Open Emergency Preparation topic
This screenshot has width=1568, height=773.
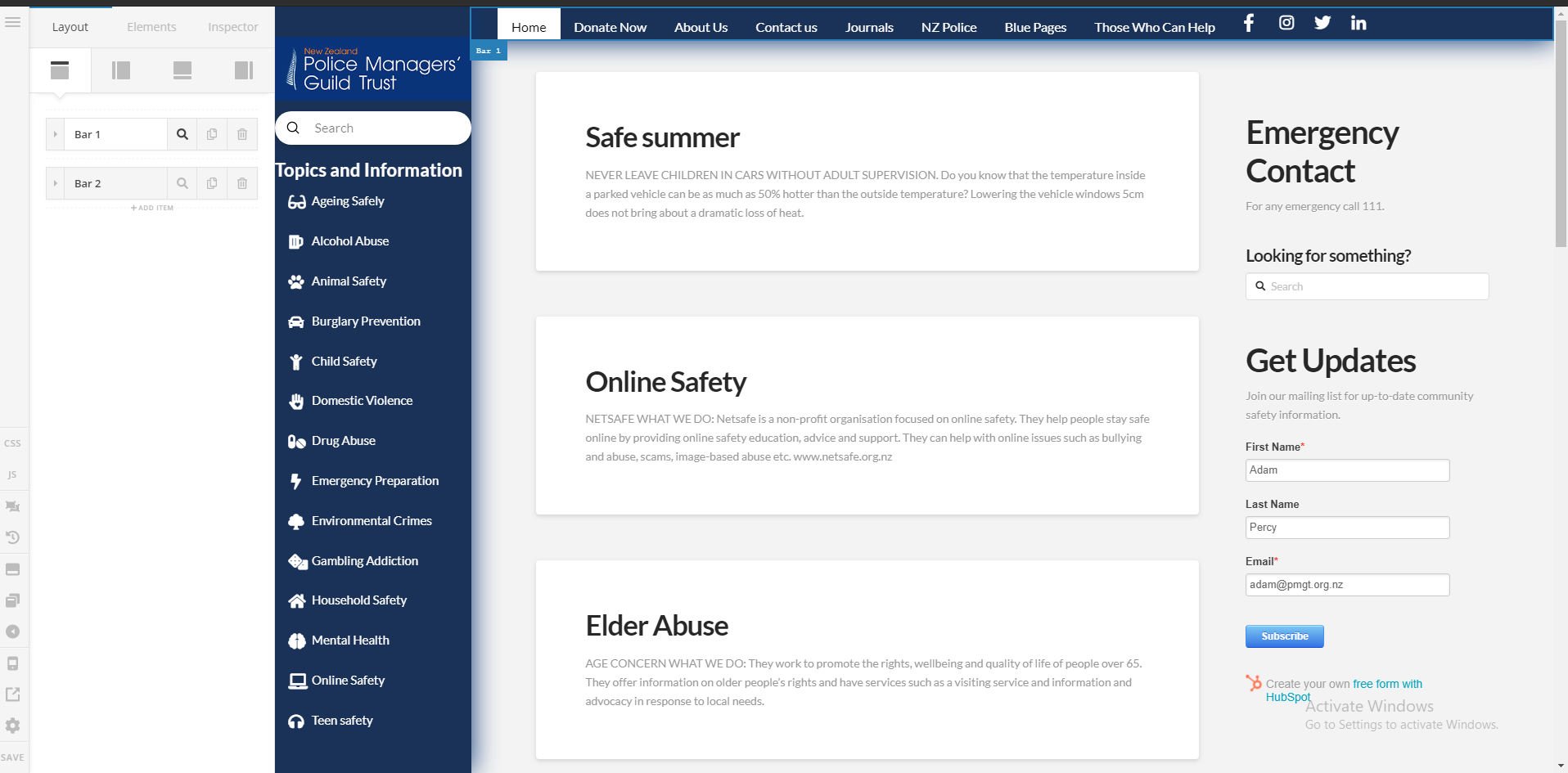(375, 481)
